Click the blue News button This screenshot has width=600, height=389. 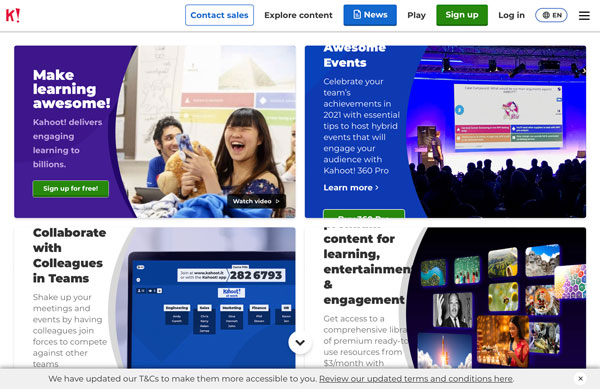tap(370, 15)
